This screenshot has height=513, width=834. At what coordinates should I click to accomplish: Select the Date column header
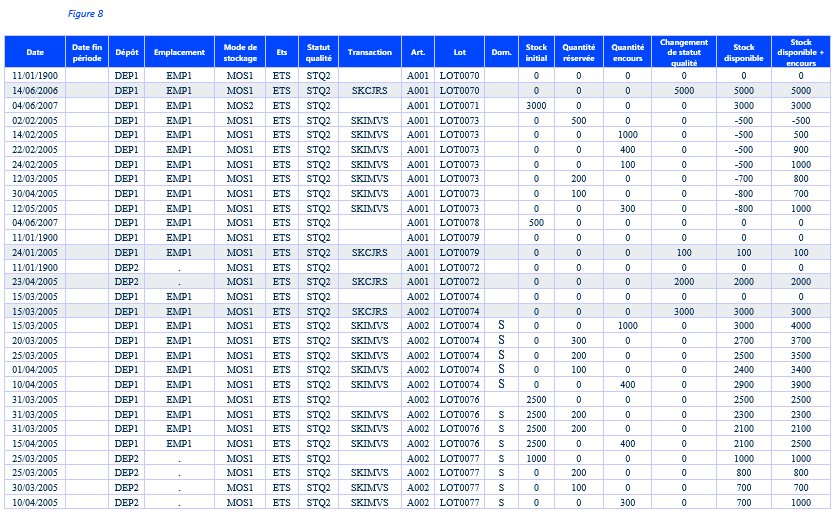point(35,52)
